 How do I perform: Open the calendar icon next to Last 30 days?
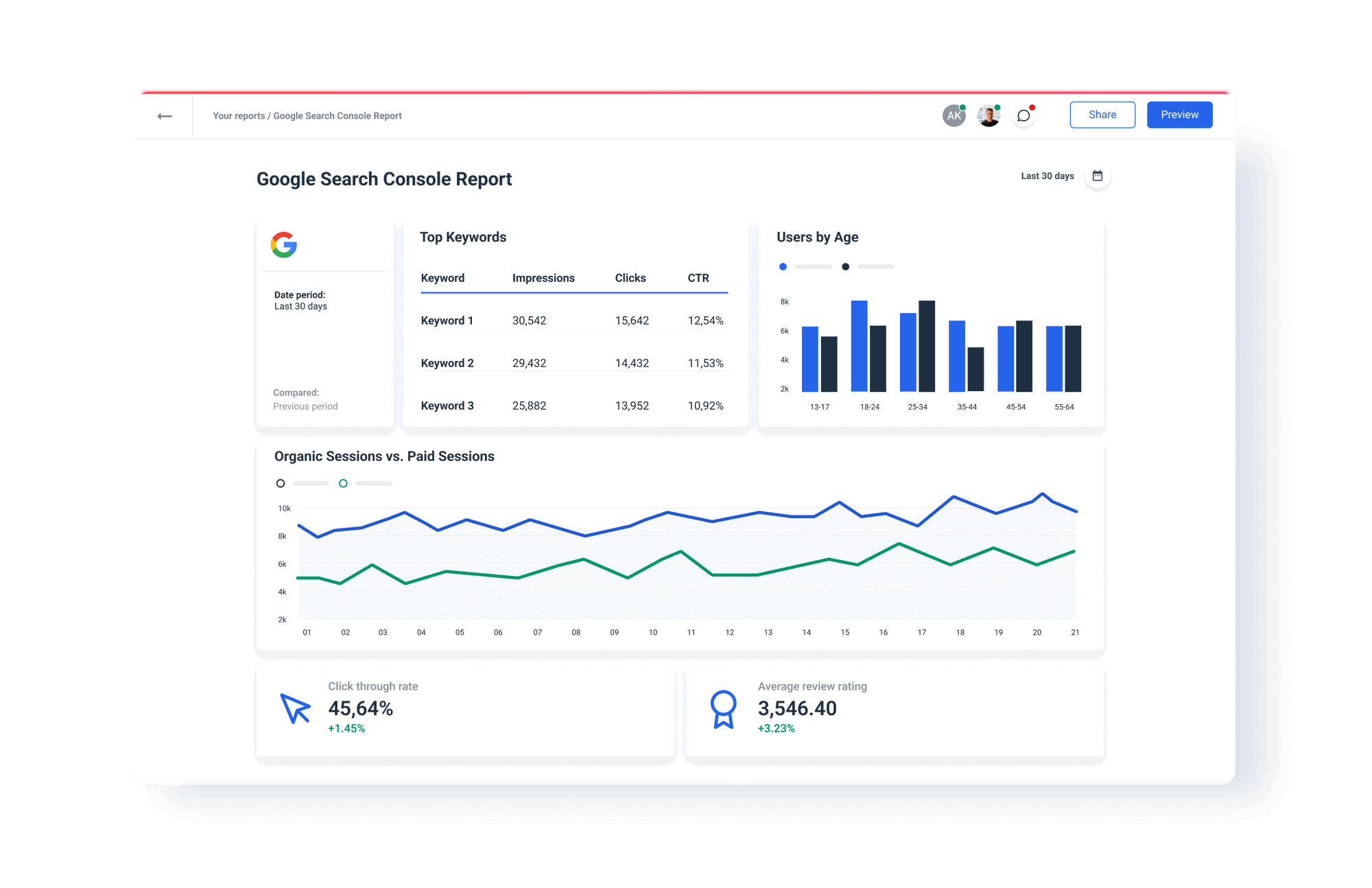[x=1098, y=176]
